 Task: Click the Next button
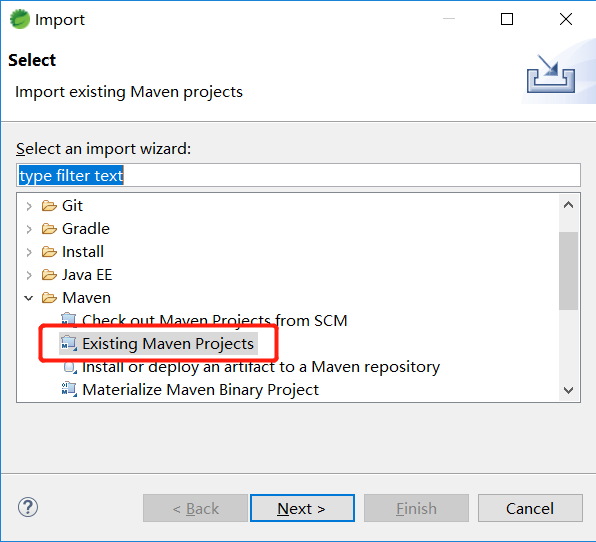[x=302, y=508]
